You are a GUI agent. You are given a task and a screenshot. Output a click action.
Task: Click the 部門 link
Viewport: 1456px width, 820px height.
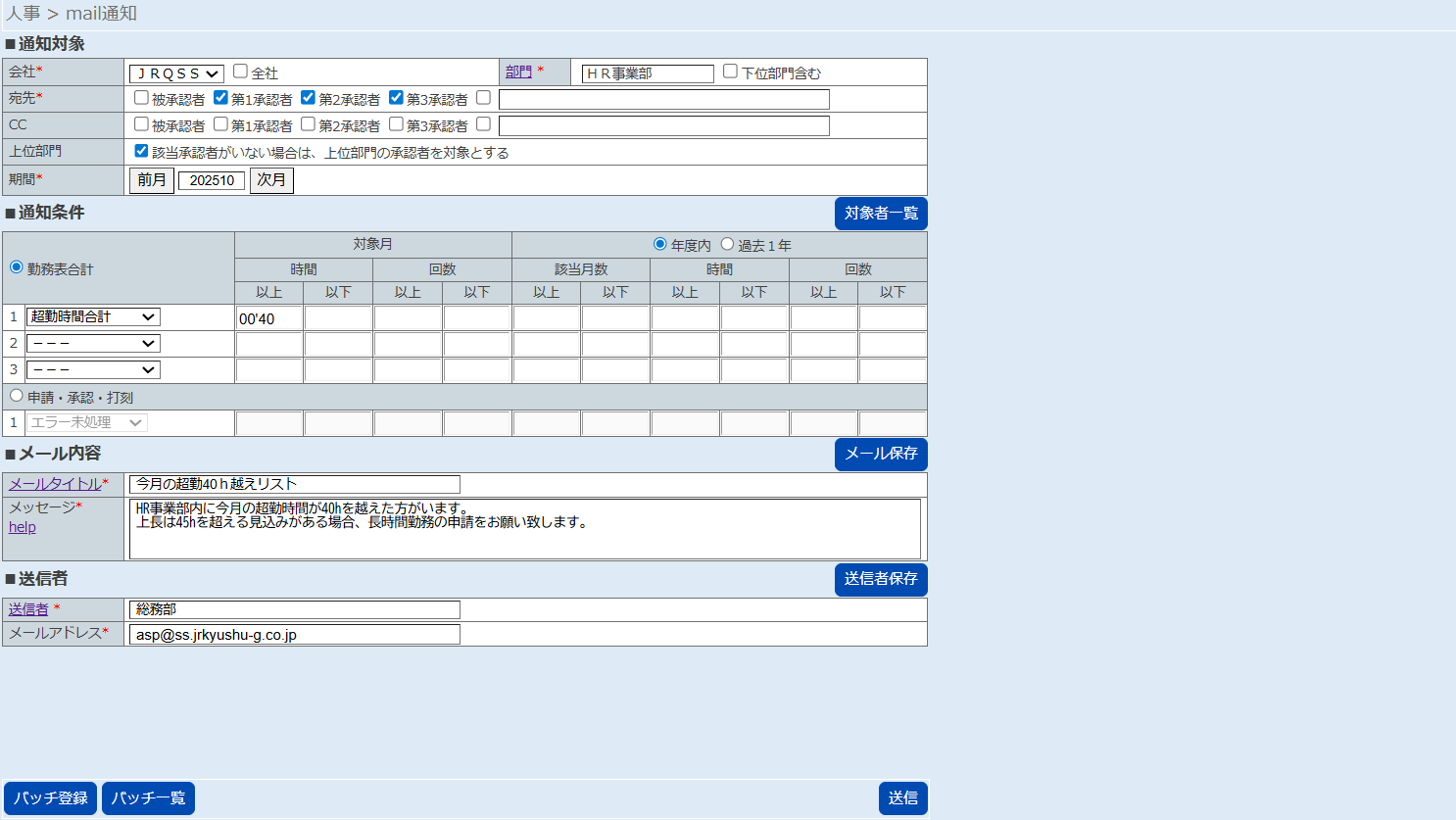pyautogui.click(x=518, y=72)
